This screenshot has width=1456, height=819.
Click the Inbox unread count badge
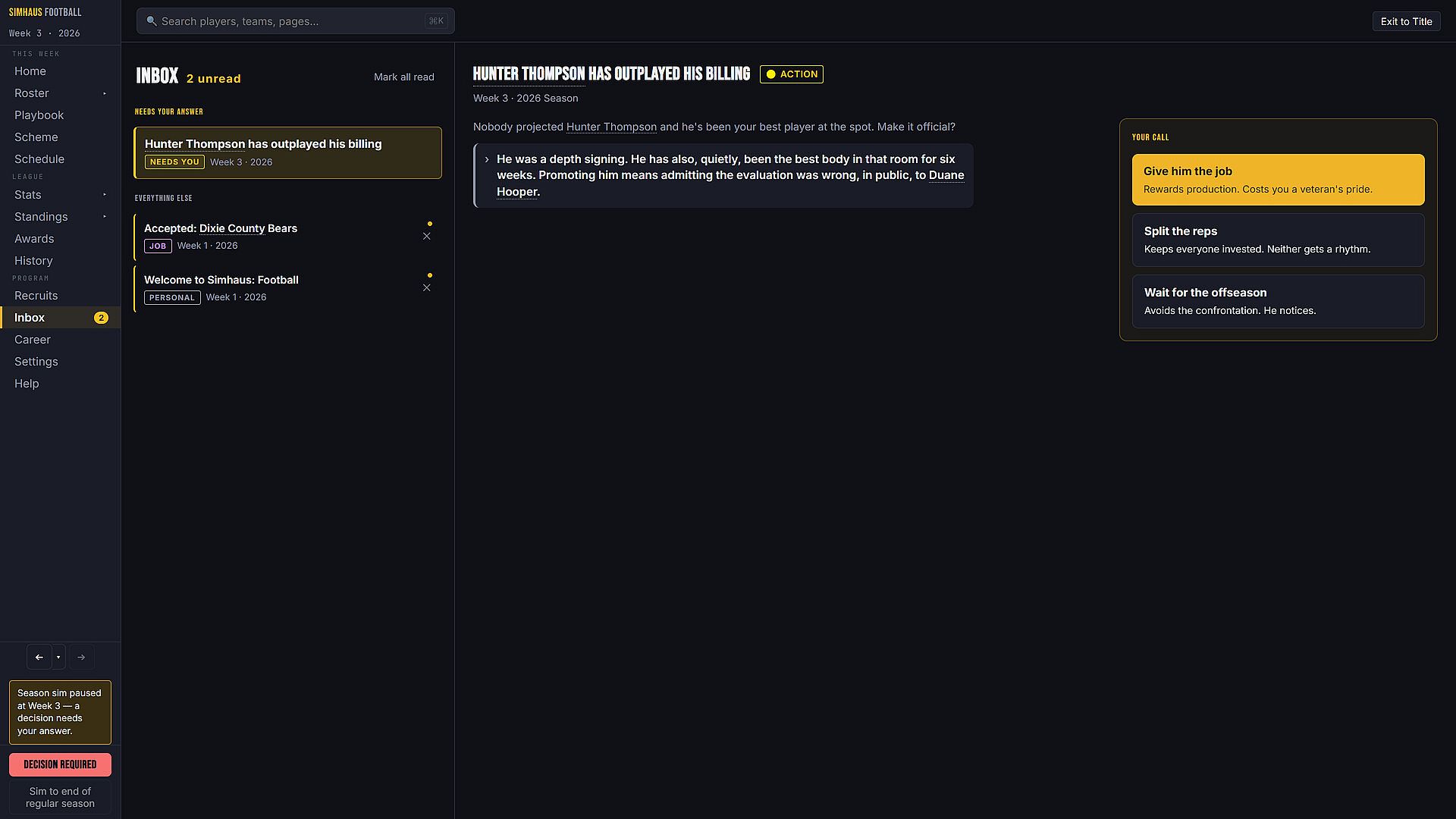click(x=101, y=318)
